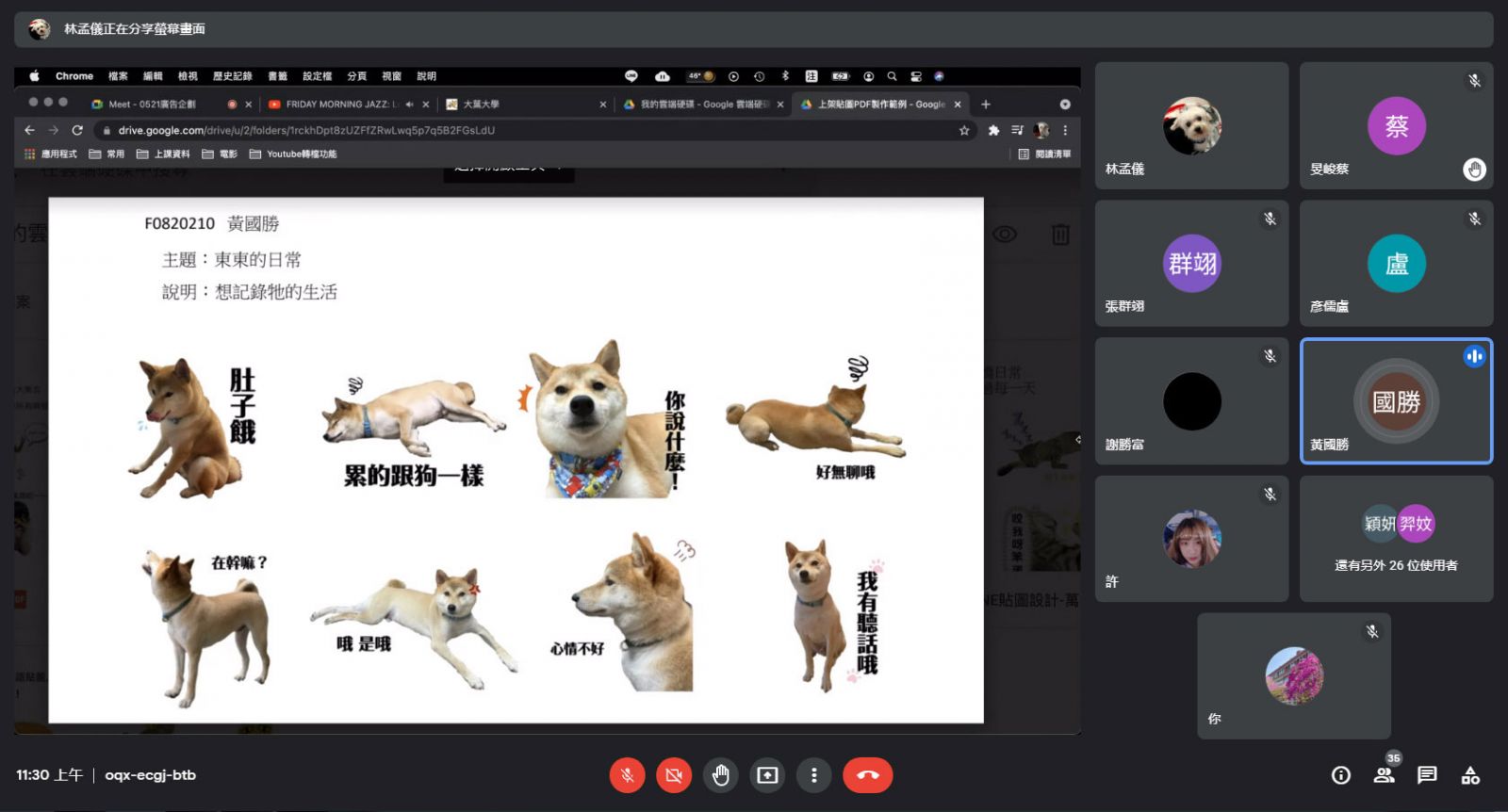This screenshot has height=812, width=1508.
Task: Open the activities shapes icon
Action: click(1470, 775)
